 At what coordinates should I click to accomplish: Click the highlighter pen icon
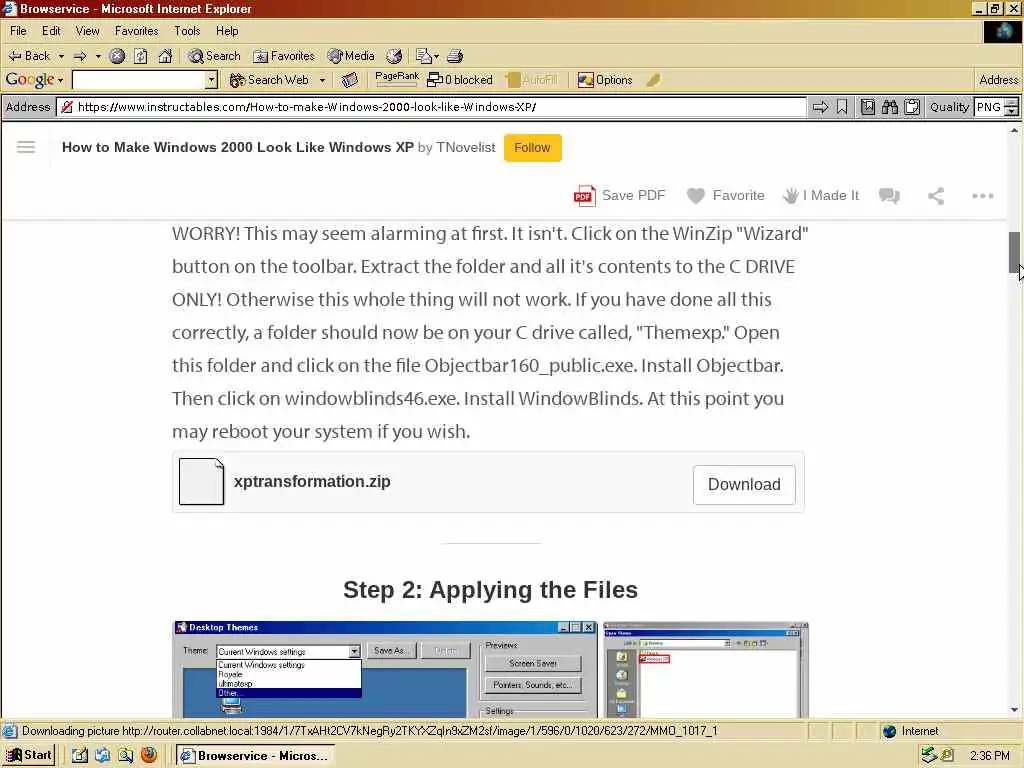pyautogui.click(x=653, y=80)
